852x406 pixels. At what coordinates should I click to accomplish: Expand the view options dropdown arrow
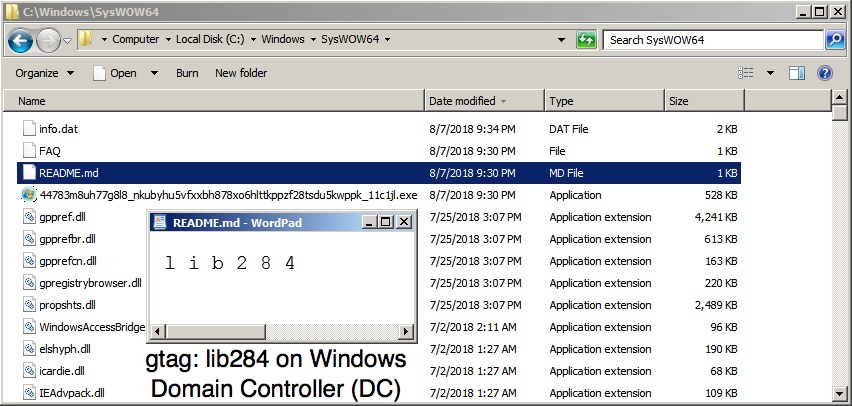770,73
